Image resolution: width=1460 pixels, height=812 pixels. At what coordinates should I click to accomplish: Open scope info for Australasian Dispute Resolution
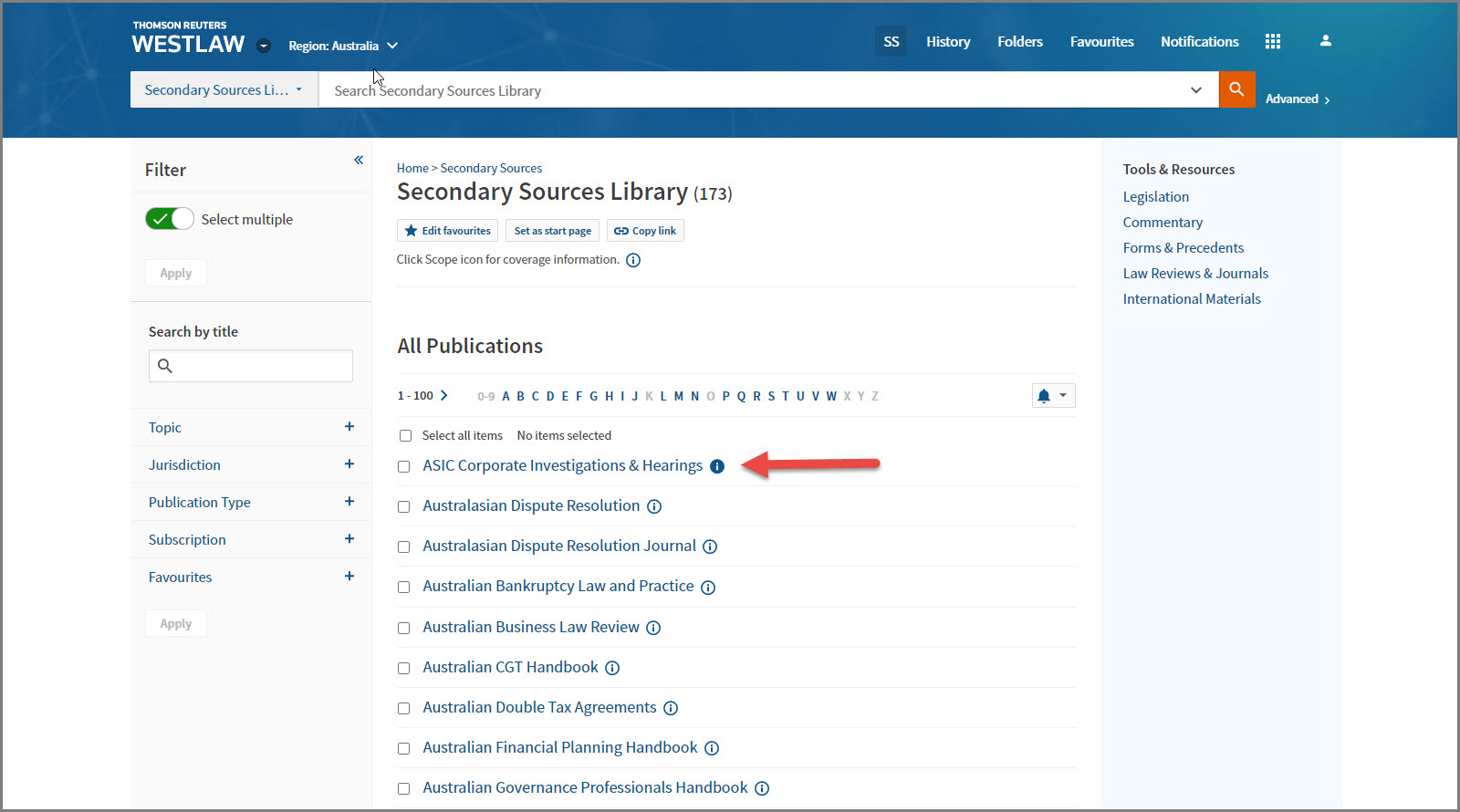tap(654, 506)
